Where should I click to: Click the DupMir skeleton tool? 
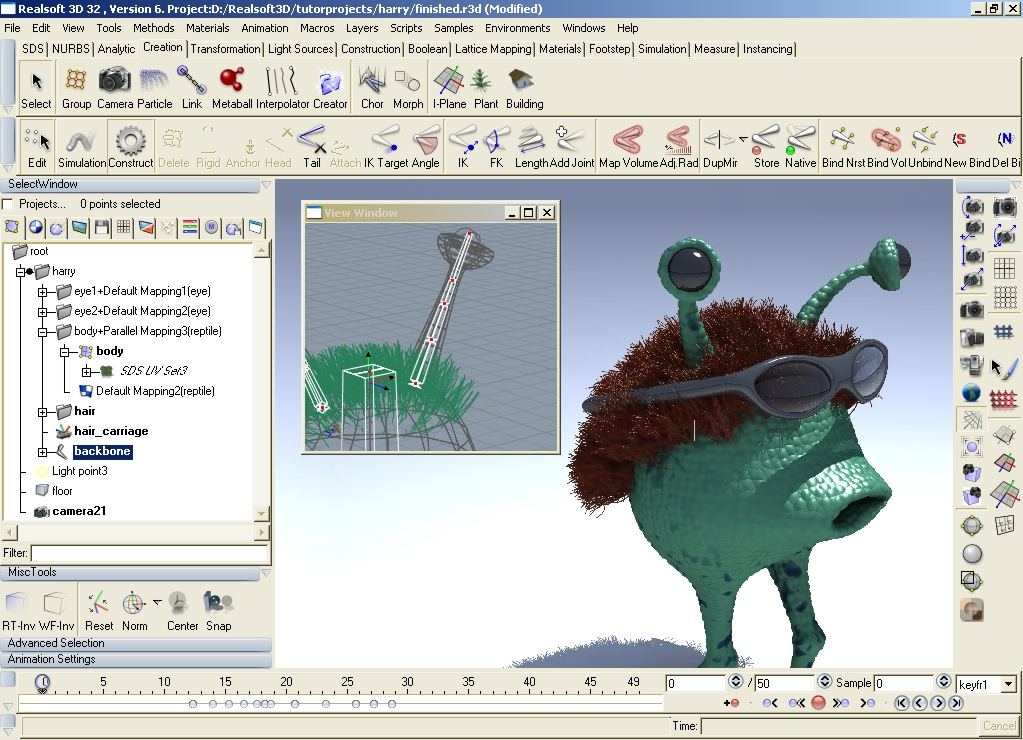tap(718, 140)
